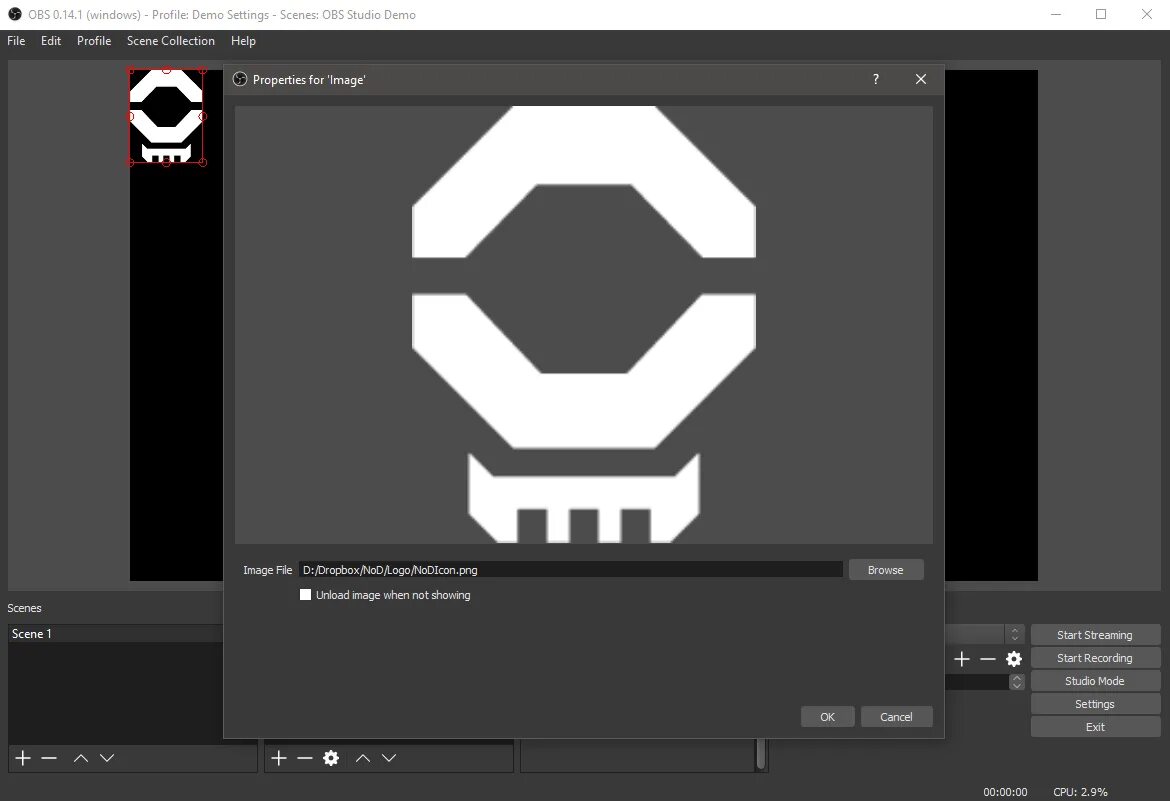Click the 'Scenes' panel label

pyautogui.click(x=25, y=608)
